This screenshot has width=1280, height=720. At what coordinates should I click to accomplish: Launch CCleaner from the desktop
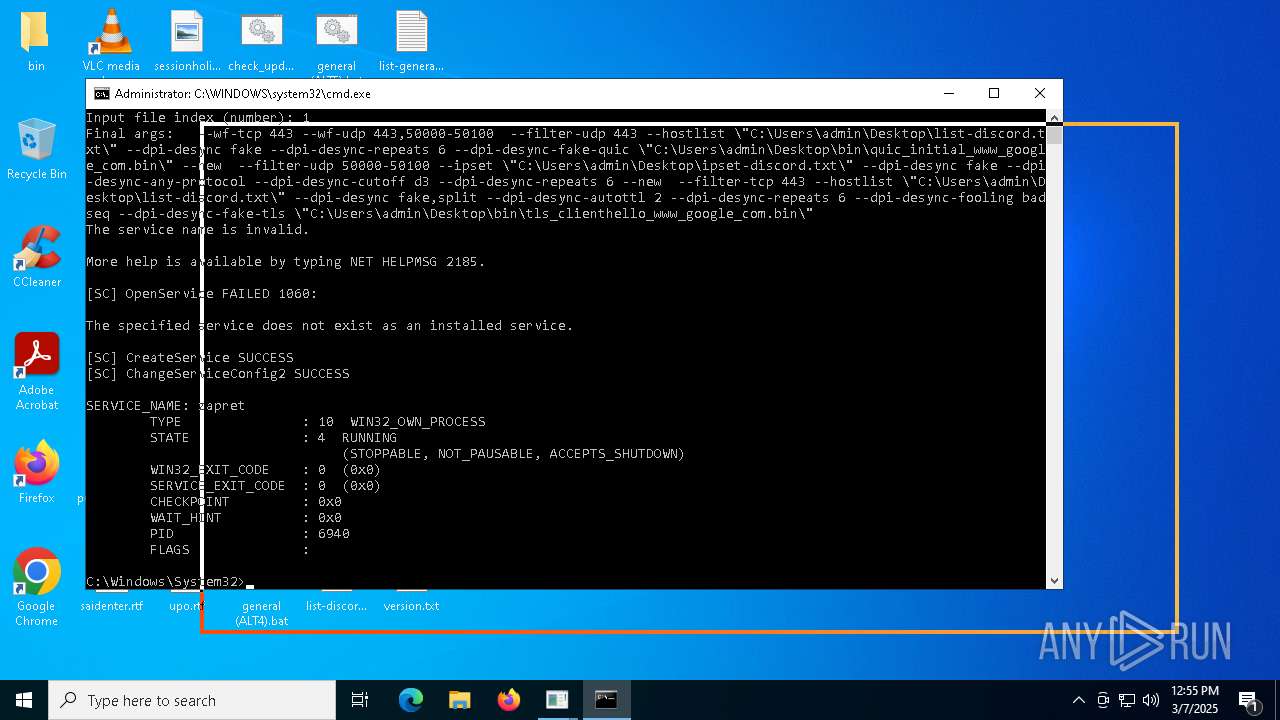coord(37,256)
